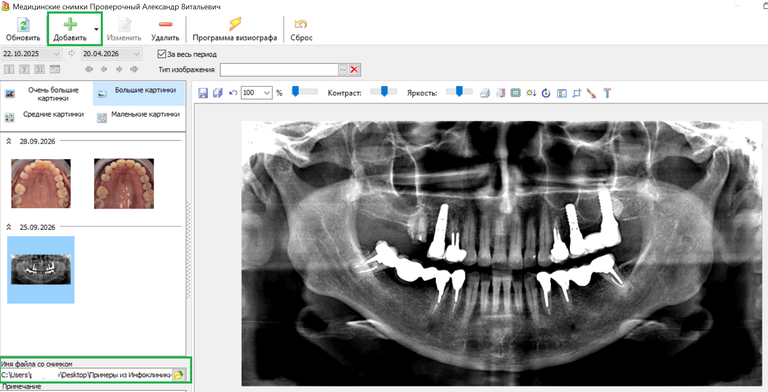Select Маленькие картинки view

pyautogui.click(x=139, y=117)
